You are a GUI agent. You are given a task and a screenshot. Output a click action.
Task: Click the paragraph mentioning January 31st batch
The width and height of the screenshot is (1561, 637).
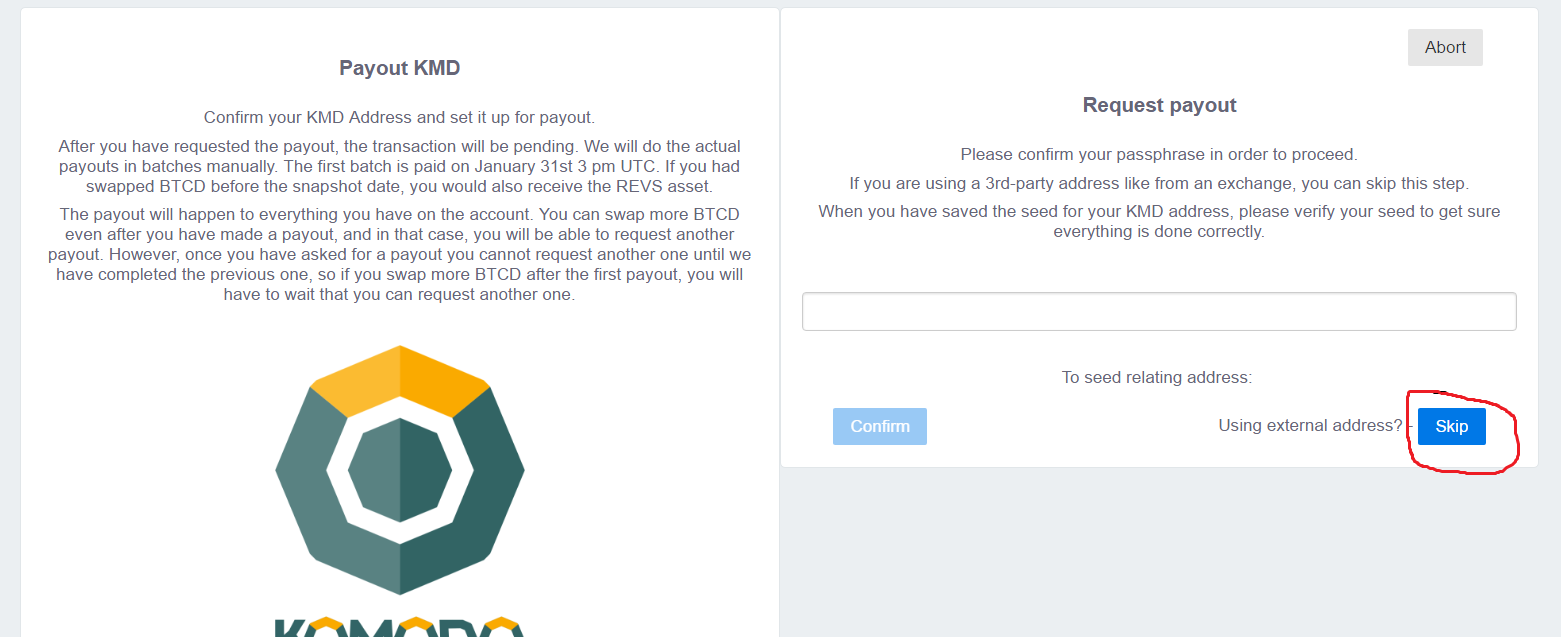tap(400, 166)
